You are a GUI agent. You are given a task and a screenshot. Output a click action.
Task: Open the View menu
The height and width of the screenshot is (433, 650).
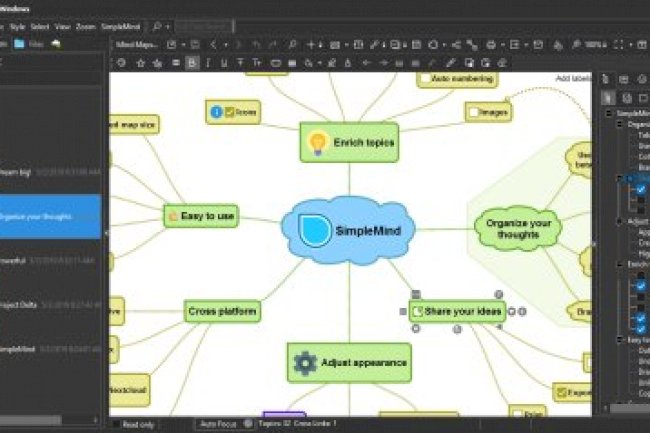[62, 27]
